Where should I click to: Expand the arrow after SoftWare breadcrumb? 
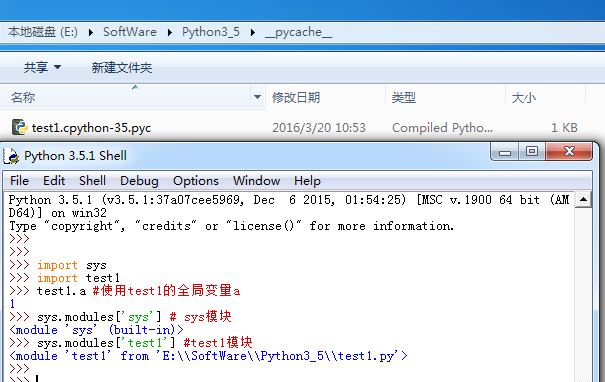coord(170,32)
